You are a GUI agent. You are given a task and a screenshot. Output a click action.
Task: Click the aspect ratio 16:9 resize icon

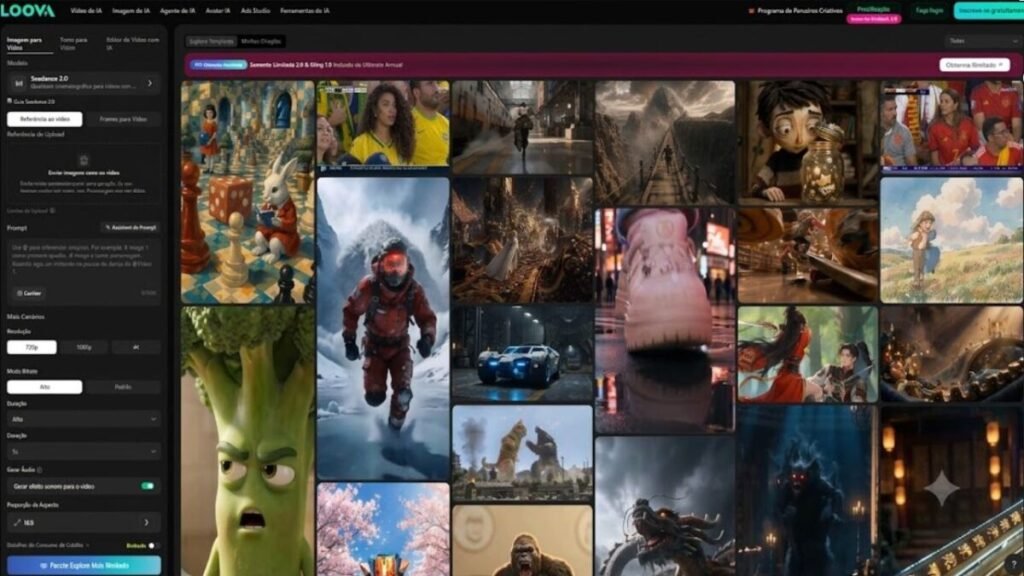pyautogui.click(x=17, y=522)
